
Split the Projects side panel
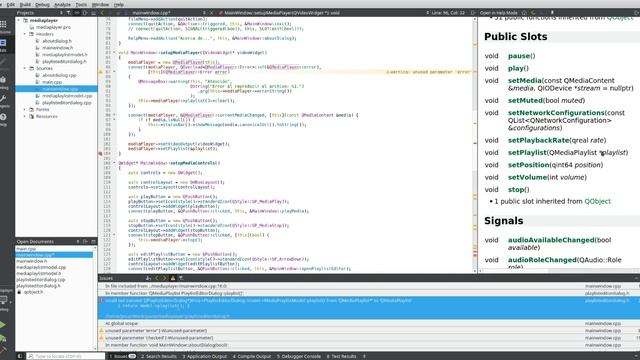pos(85,13)
